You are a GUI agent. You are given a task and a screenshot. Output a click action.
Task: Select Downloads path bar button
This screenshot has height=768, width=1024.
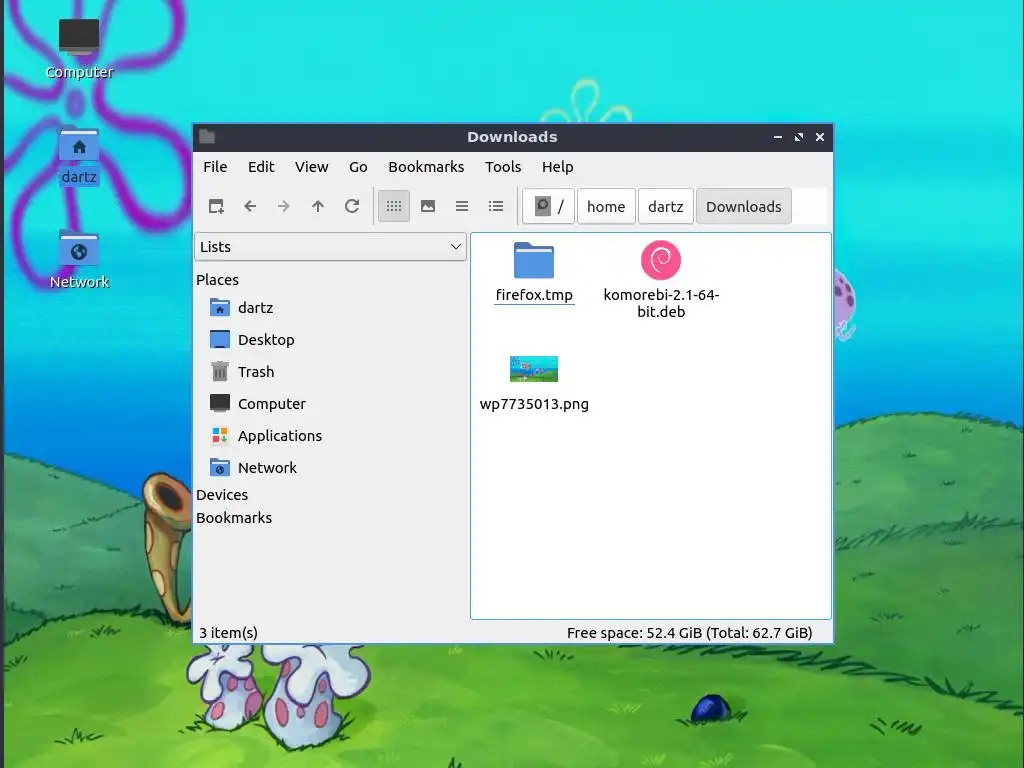click(744, 206)
